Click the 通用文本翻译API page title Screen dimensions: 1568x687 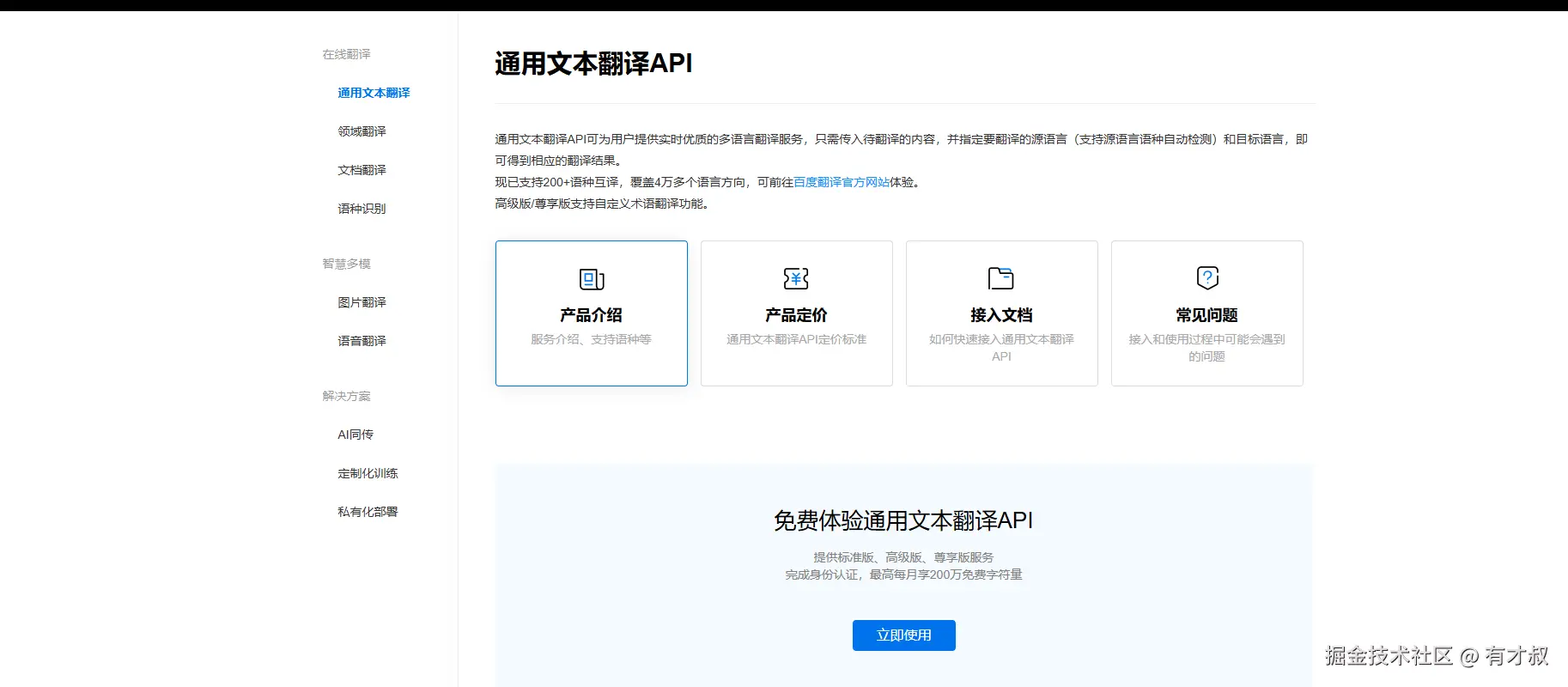(x=593, y=64)
